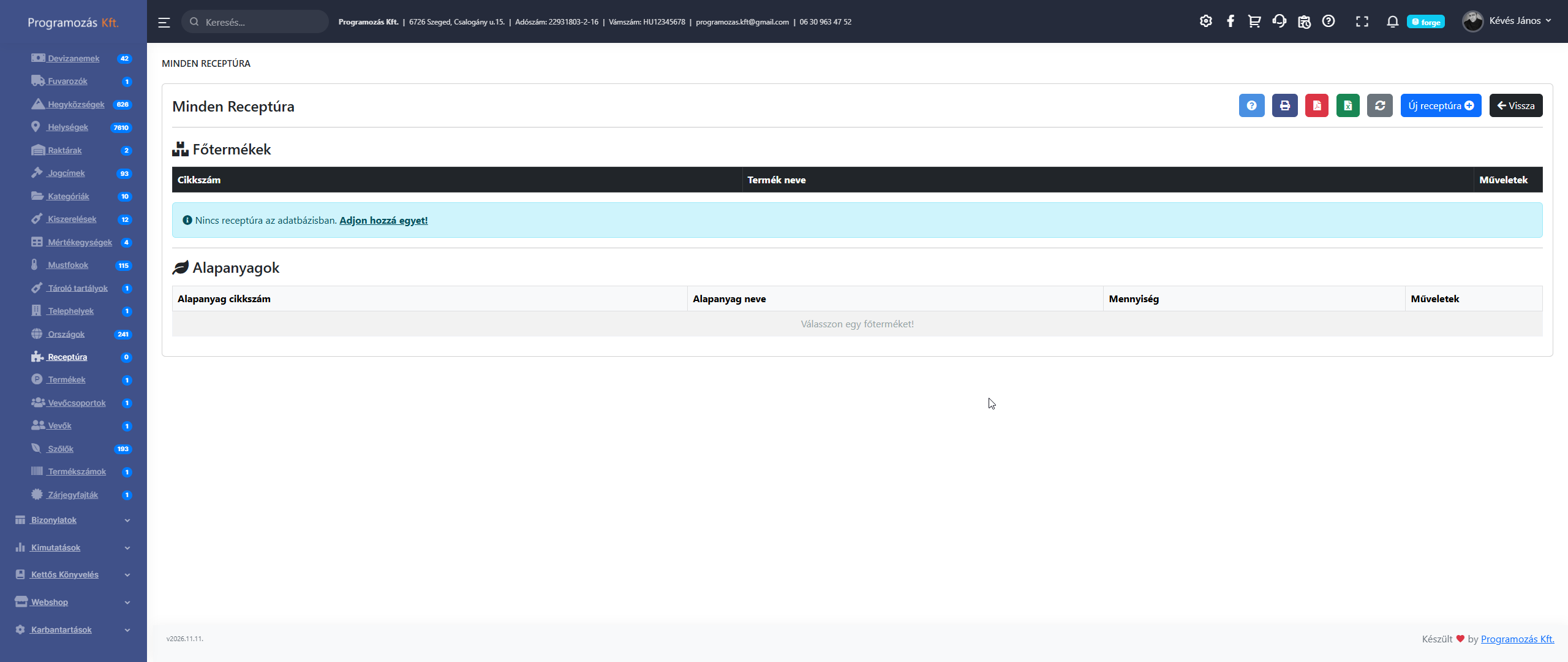The width and height of the screenshot is (1568, 662).
Task: Toggle sidebar with hamburger menu icon
Action: tap(164, 22)
